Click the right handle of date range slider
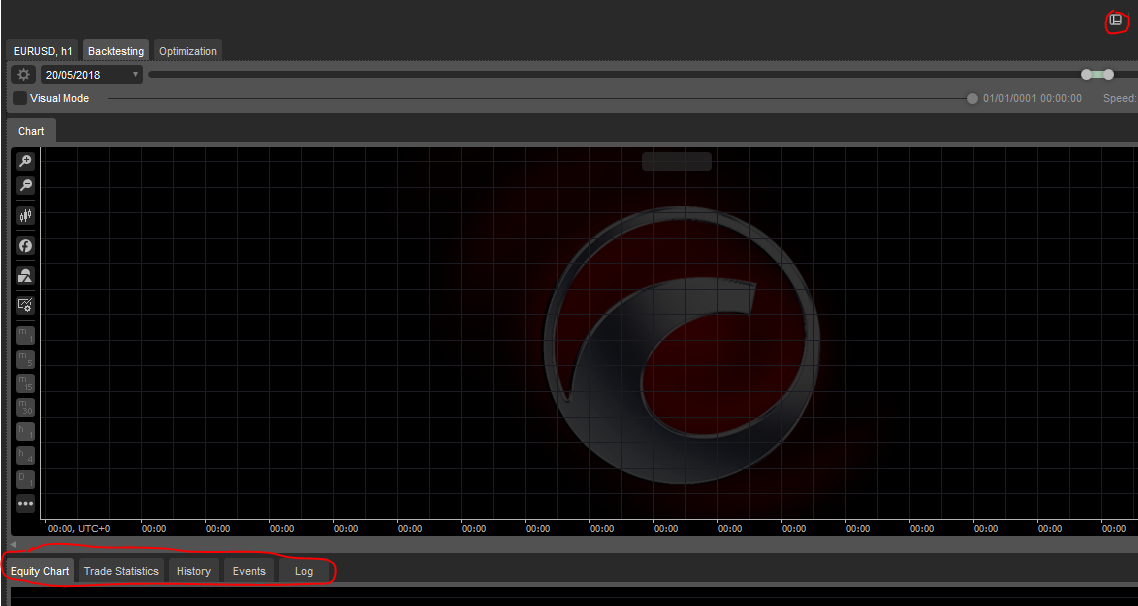Viewport: 1138px width, 606px height. click(x=1108, y=75)
